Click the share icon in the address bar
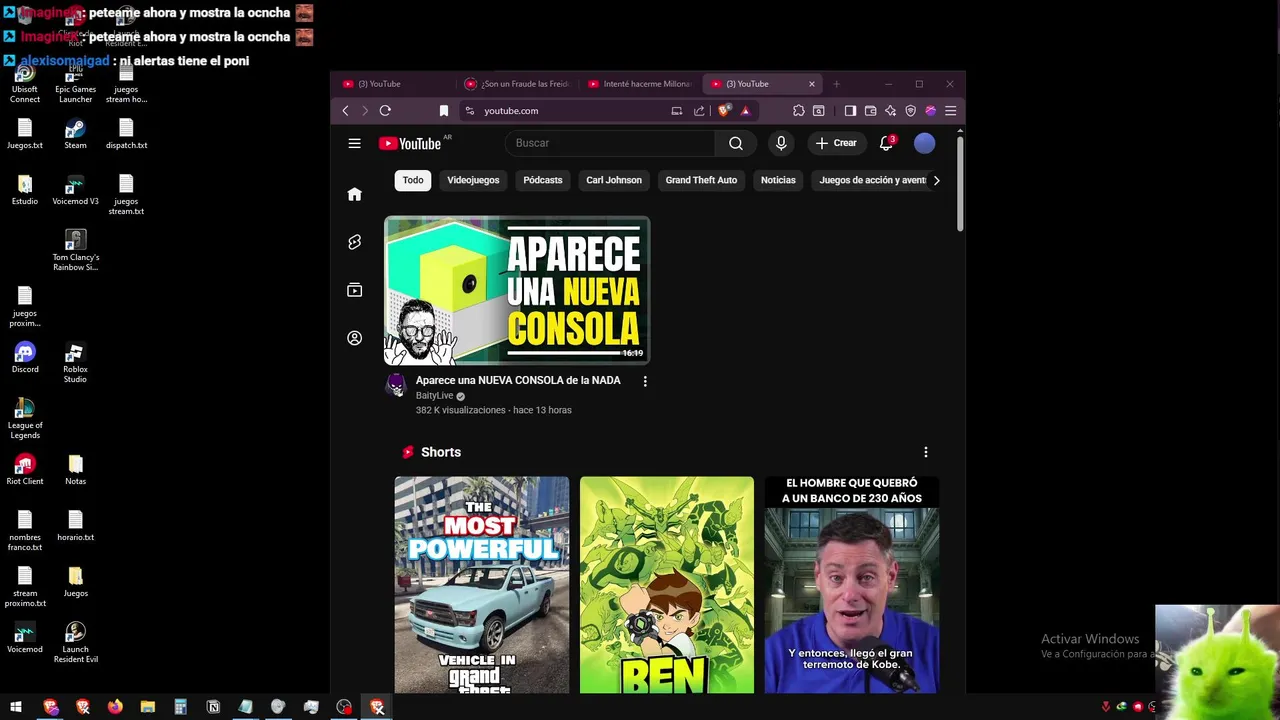Screen dimensions: 1280x720 point(699,111)
